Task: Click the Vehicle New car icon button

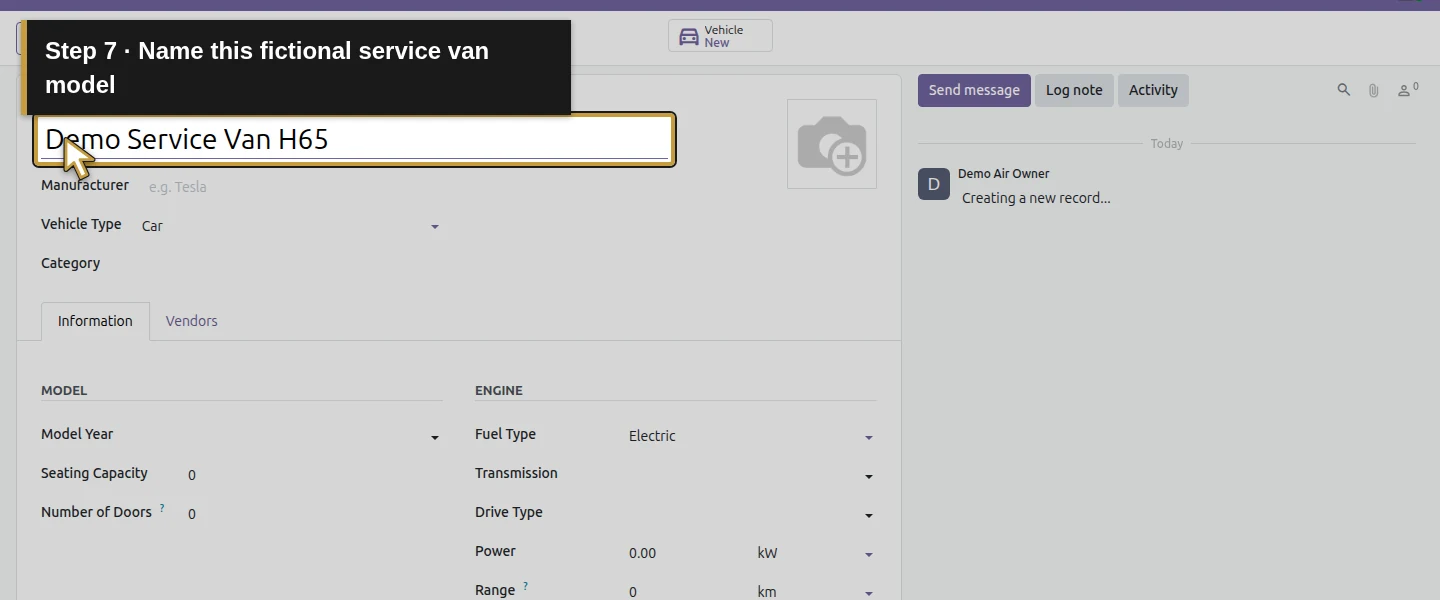Action: coord(720,36)
